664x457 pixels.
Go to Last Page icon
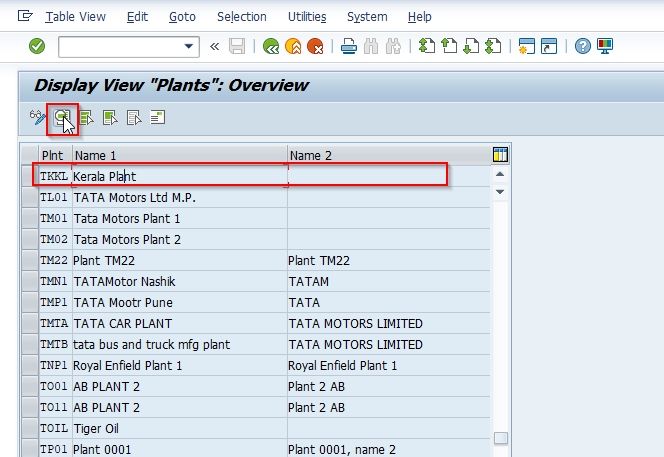click(x=493, y=46)
